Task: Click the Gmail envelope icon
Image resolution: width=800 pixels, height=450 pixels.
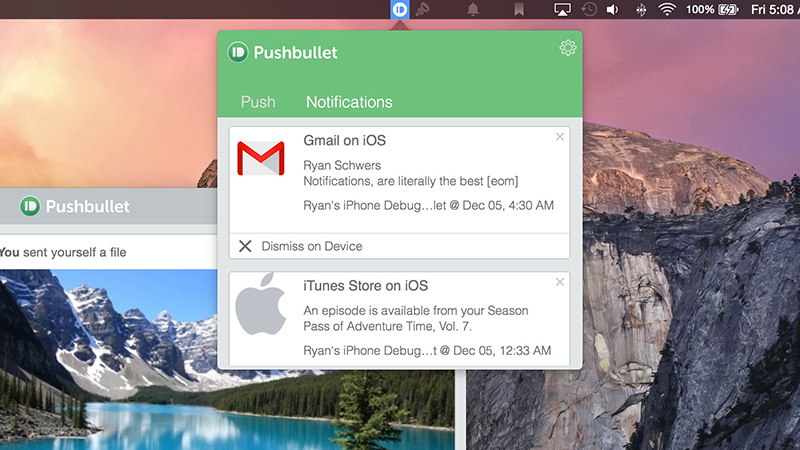Action: (x=261, y=159)
